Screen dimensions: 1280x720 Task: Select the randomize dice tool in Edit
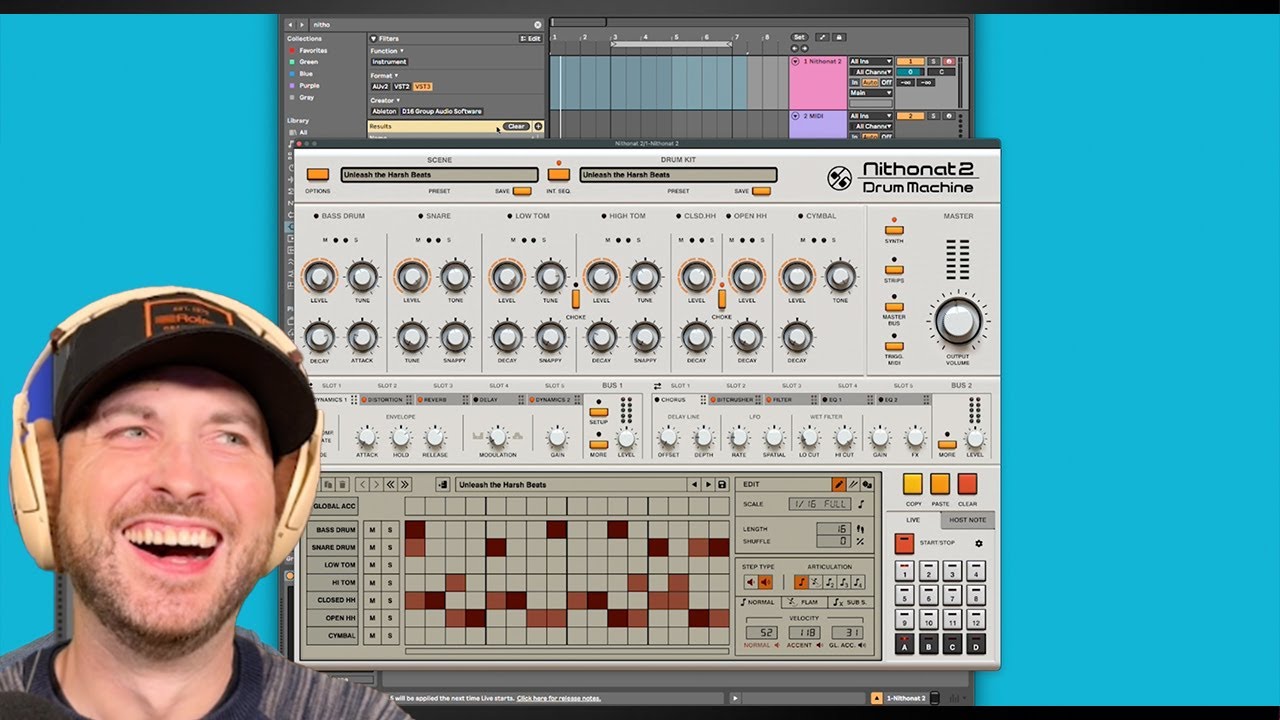866,484
